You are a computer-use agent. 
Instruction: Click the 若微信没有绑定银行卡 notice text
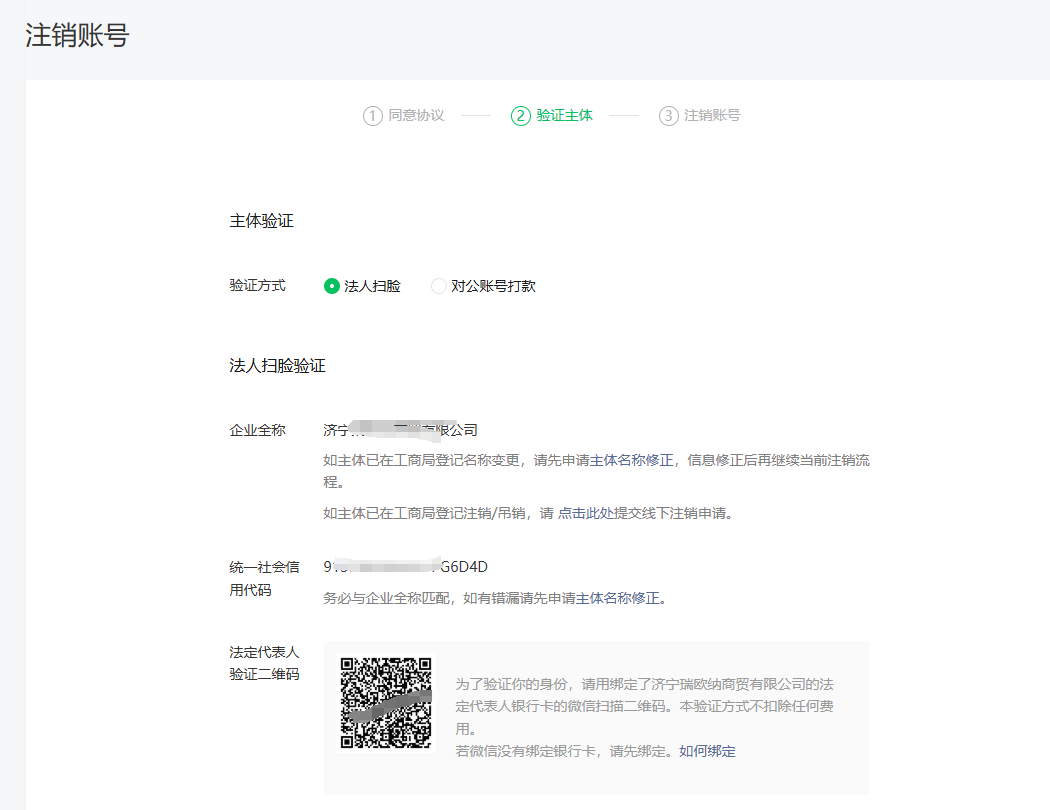[567, 751]
